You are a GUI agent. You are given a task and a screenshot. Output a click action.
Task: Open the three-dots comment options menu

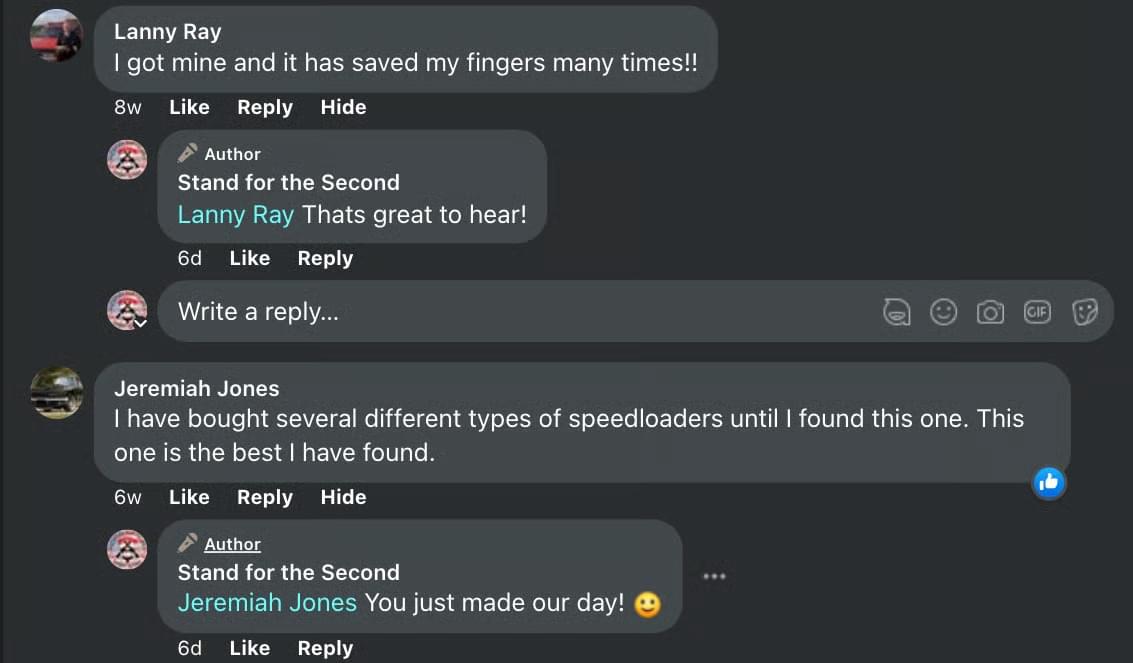[x=713, y=576]
